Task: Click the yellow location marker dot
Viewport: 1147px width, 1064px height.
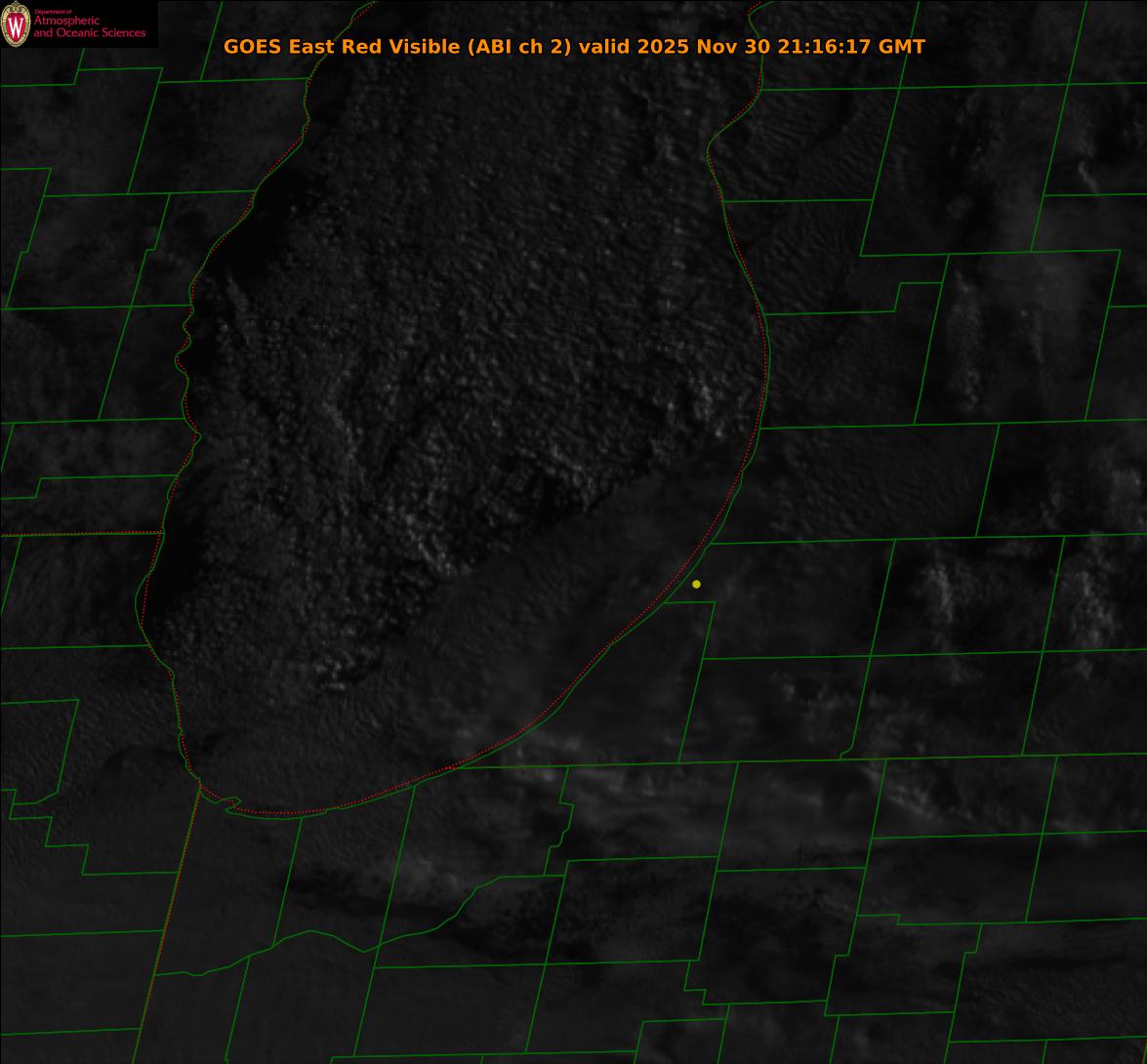Action: coord(696,584)
